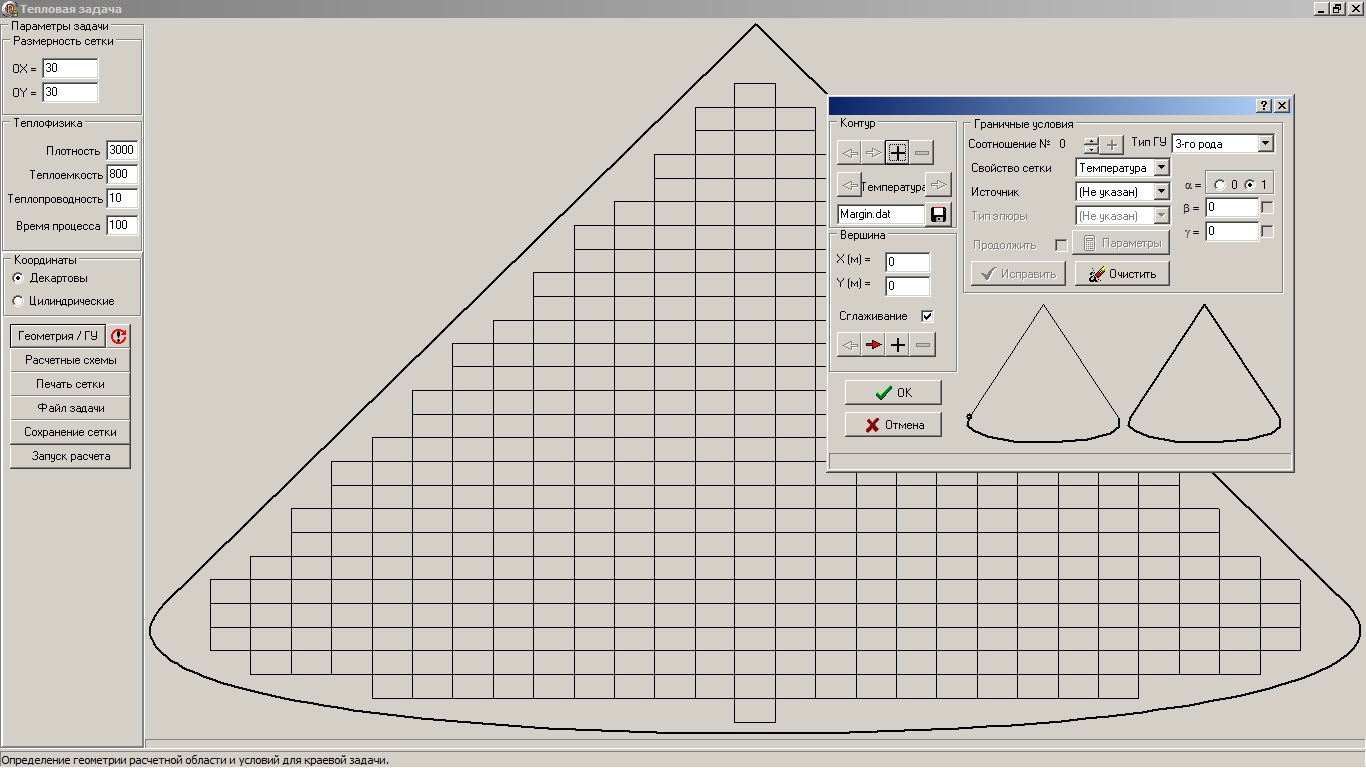This screenshot has height=768, width=1366.
Task: Click the Параметры button
Action: (1121, 244)
